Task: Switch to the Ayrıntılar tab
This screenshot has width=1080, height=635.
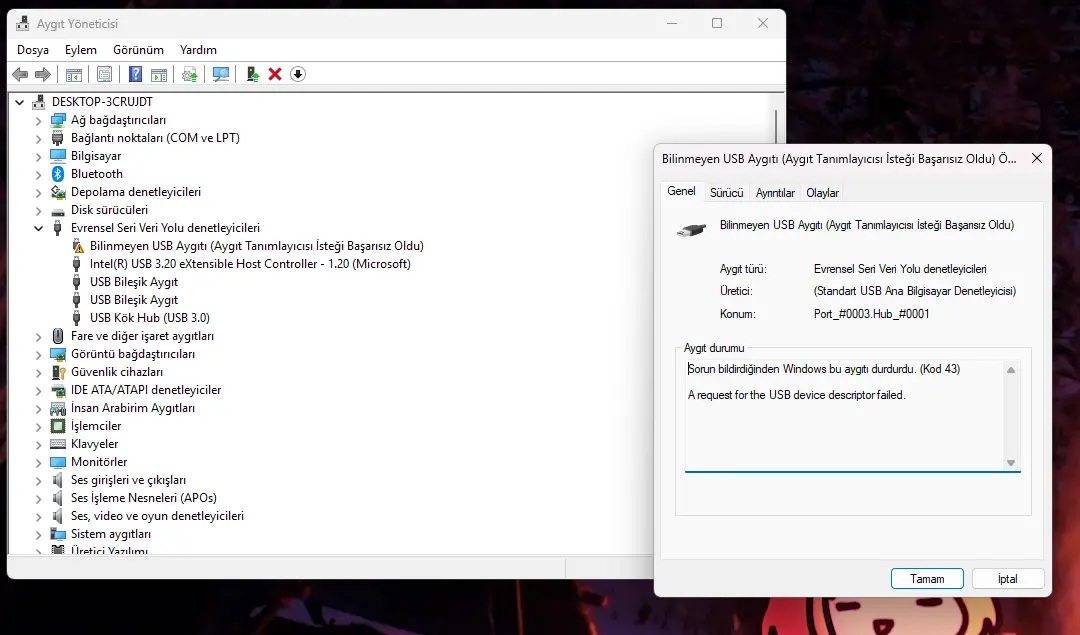Action: point(775,193)
